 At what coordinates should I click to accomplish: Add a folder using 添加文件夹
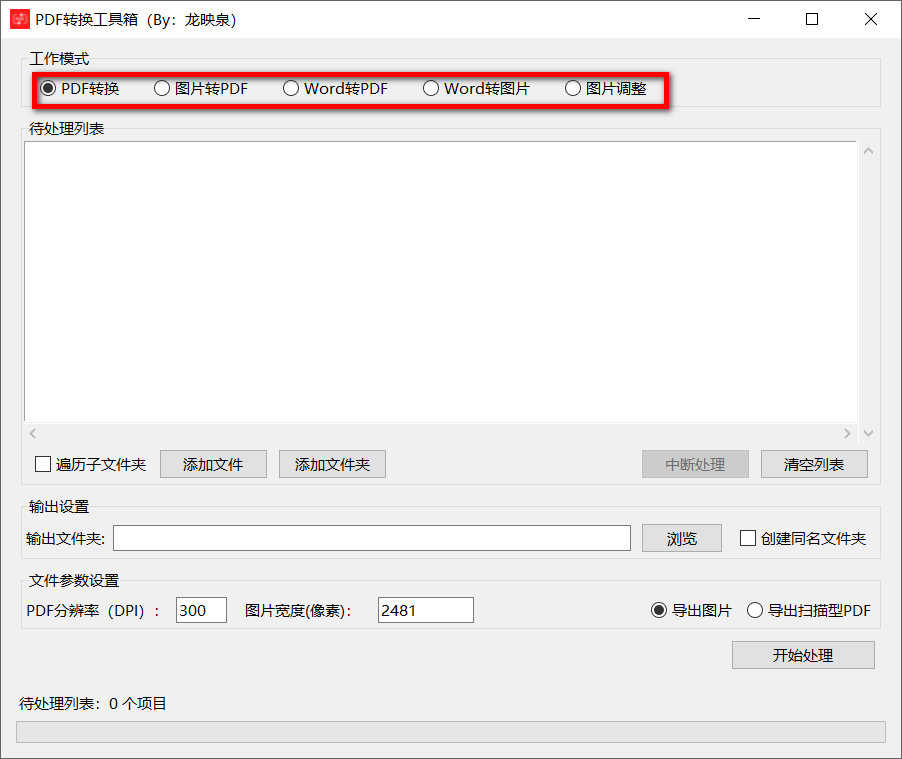pyautogui.click(x=332, y=463)
